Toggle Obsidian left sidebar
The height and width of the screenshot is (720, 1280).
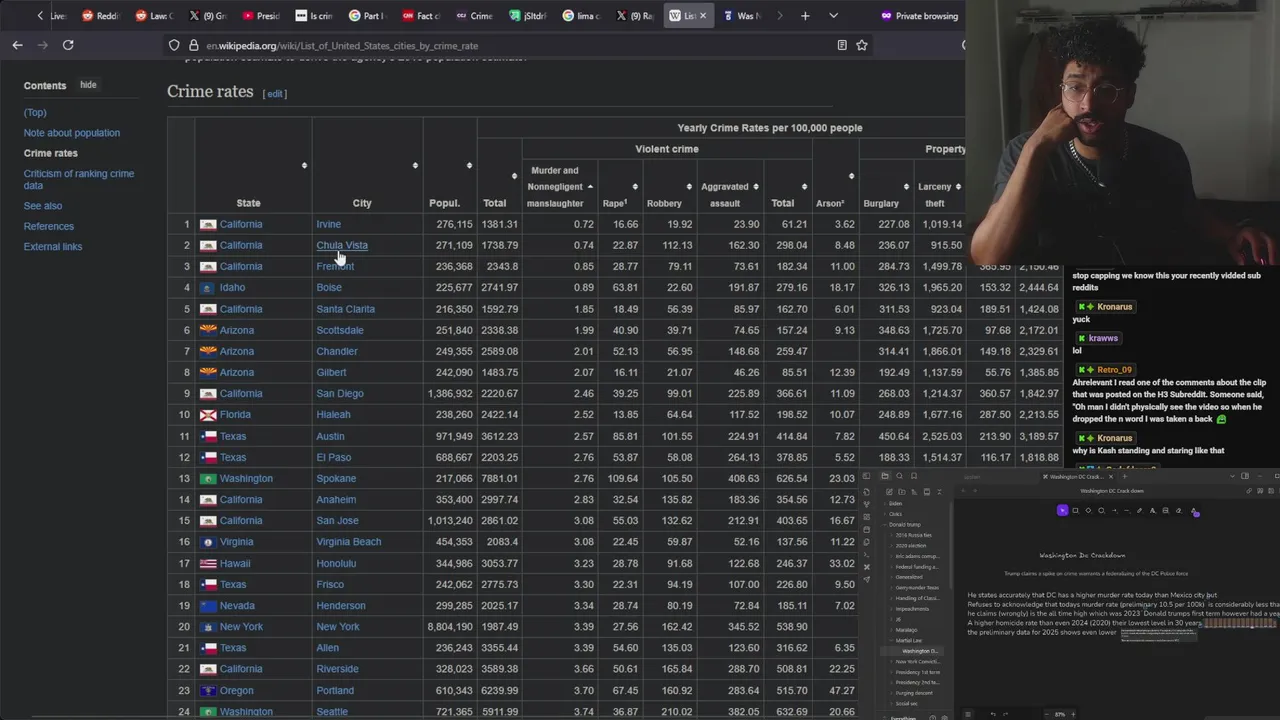coord(866,476)
